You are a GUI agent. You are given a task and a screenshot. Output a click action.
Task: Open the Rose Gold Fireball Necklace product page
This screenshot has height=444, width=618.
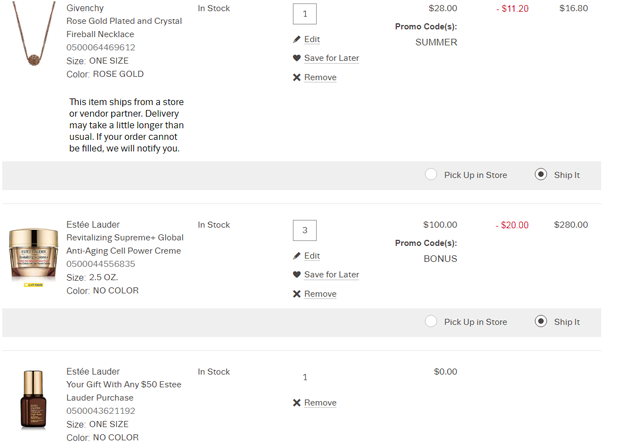pyautogui.click(x=124, y=27)
